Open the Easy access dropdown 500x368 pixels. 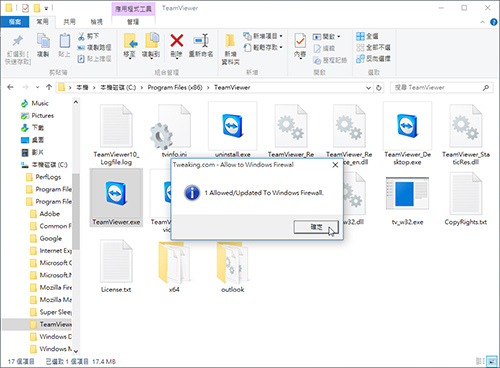coord(263,47)
